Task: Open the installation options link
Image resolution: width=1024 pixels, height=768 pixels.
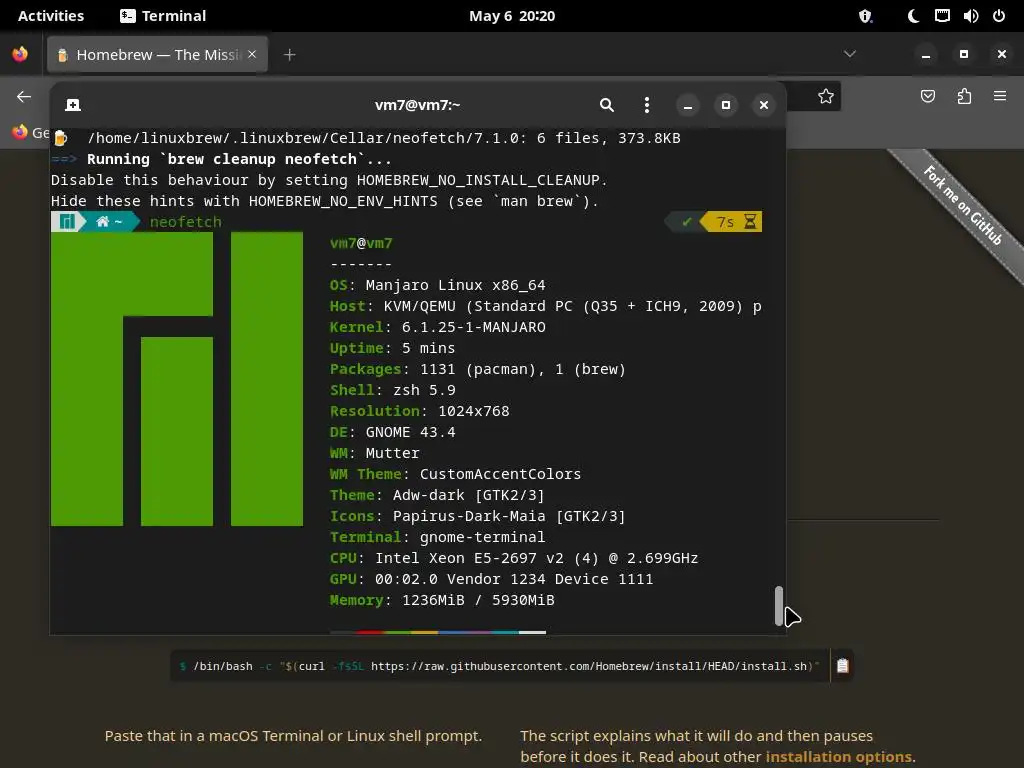Action: 839,757
